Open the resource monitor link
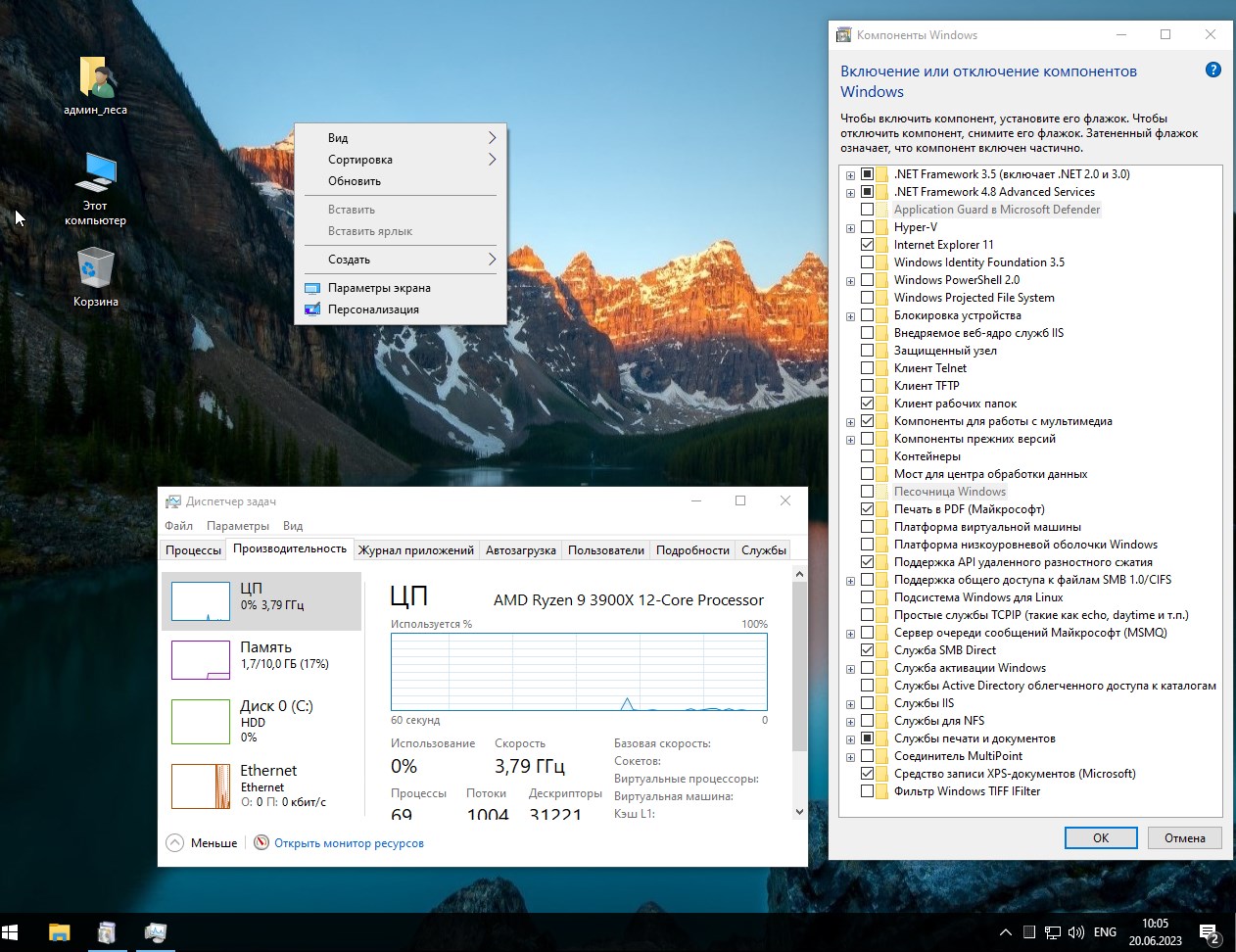Screen dimensions: 1236x952 click(349, 843)
